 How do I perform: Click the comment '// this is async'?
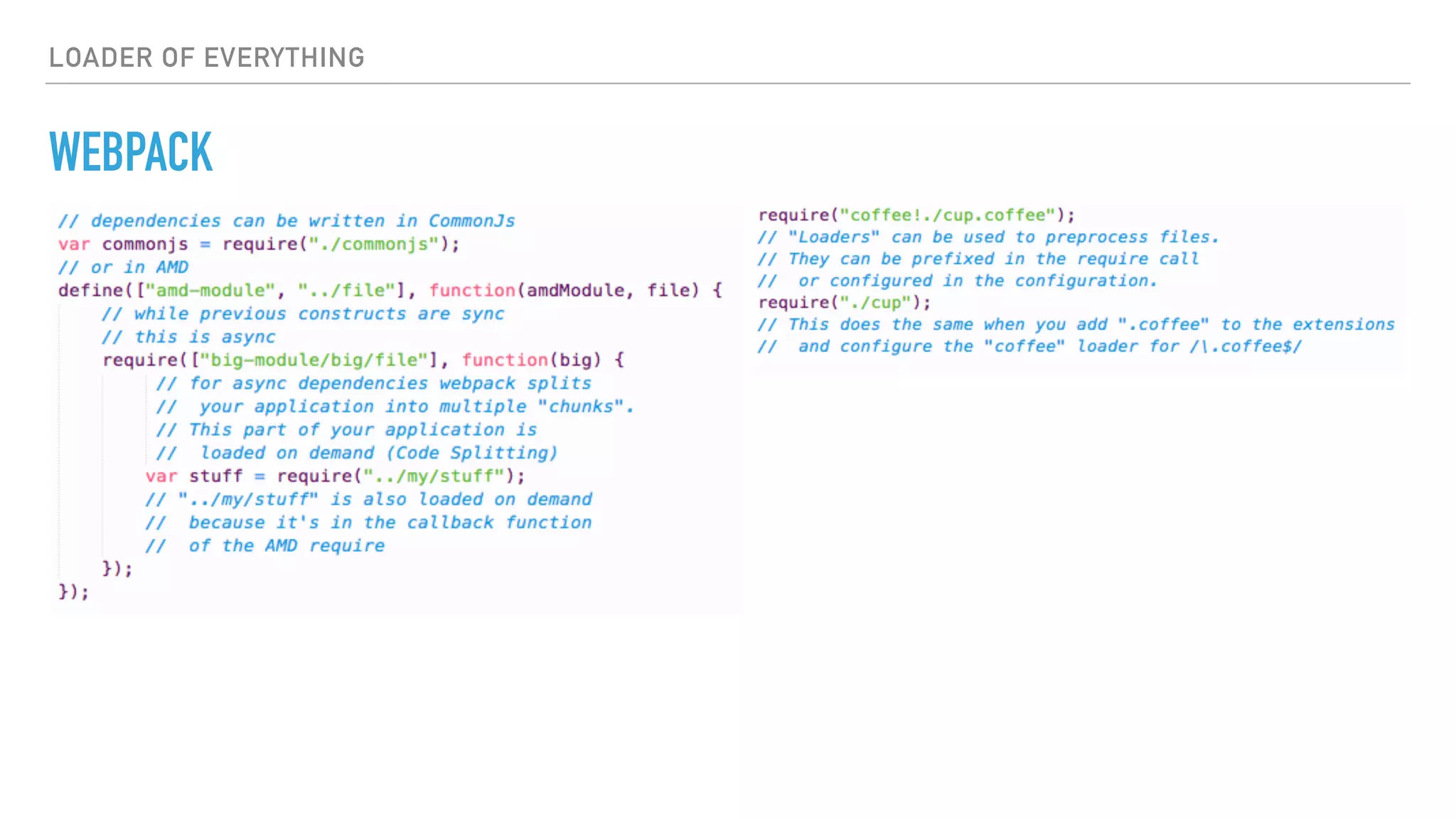click(x=188, y=337)
